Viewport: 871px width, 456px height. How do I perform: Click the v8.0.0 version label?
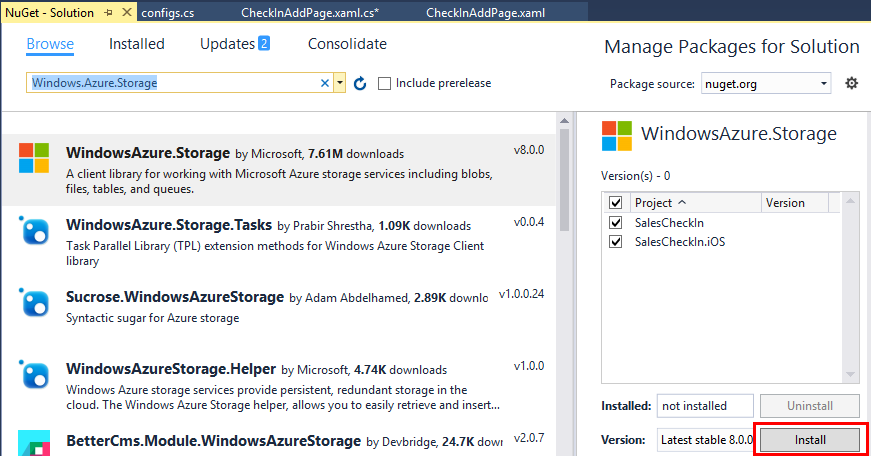click(529, 150)
